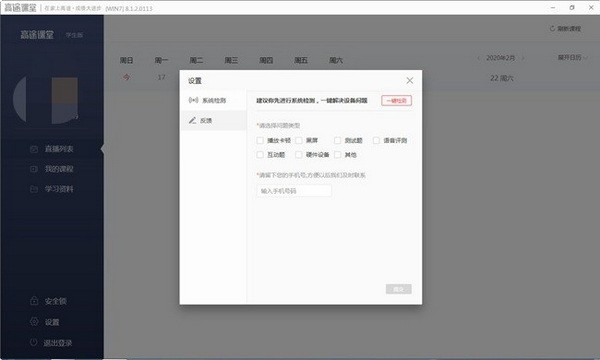The image size is (600, 360).
Task: Check the 黑屏 checkbox
Action: (x=299, y=140)
